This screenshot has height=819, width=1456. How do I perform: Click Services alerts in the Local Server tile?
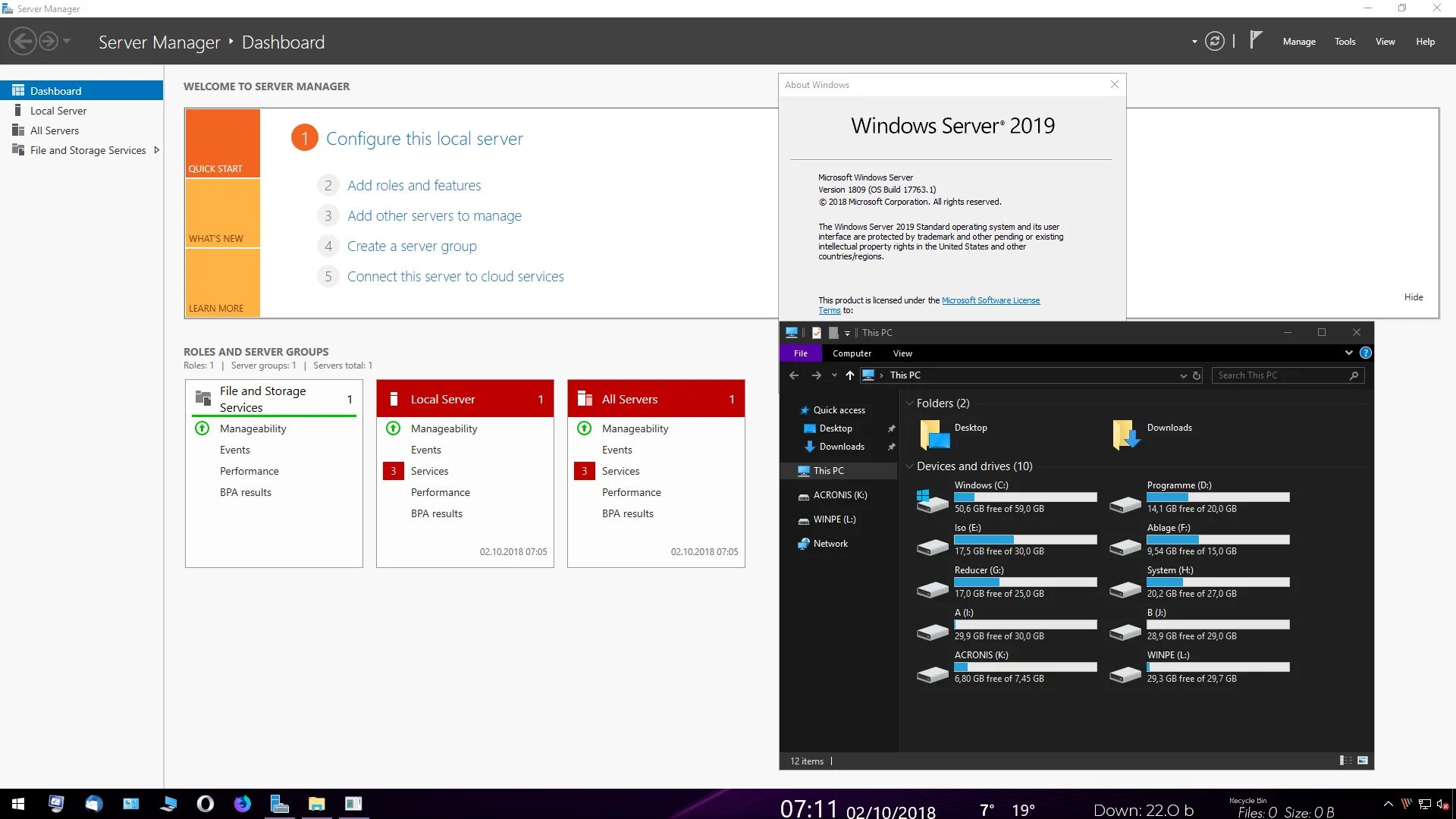coord(429,471)
